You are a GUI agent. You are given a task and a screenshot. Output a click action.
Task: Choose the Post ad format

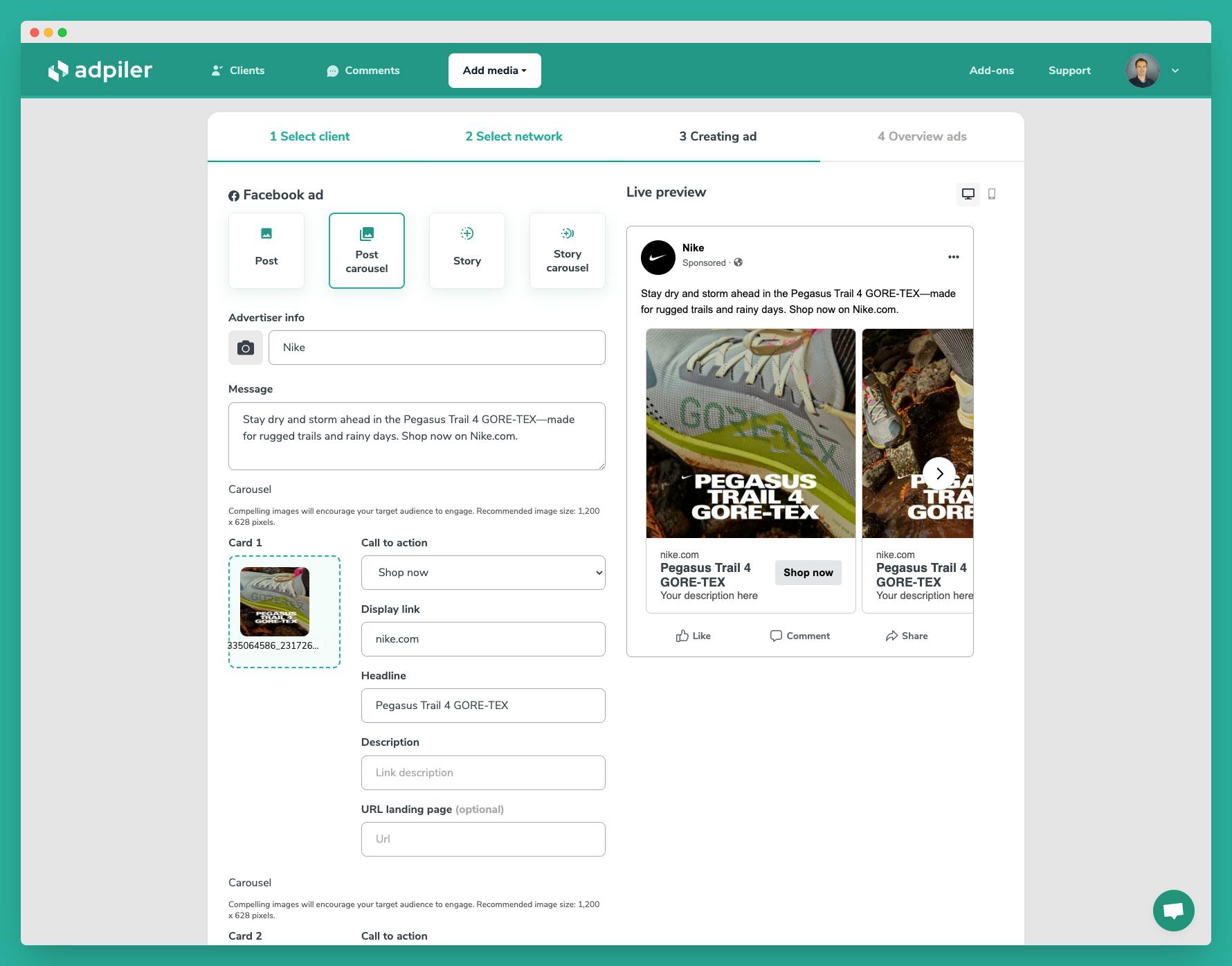tap(266, 251)
